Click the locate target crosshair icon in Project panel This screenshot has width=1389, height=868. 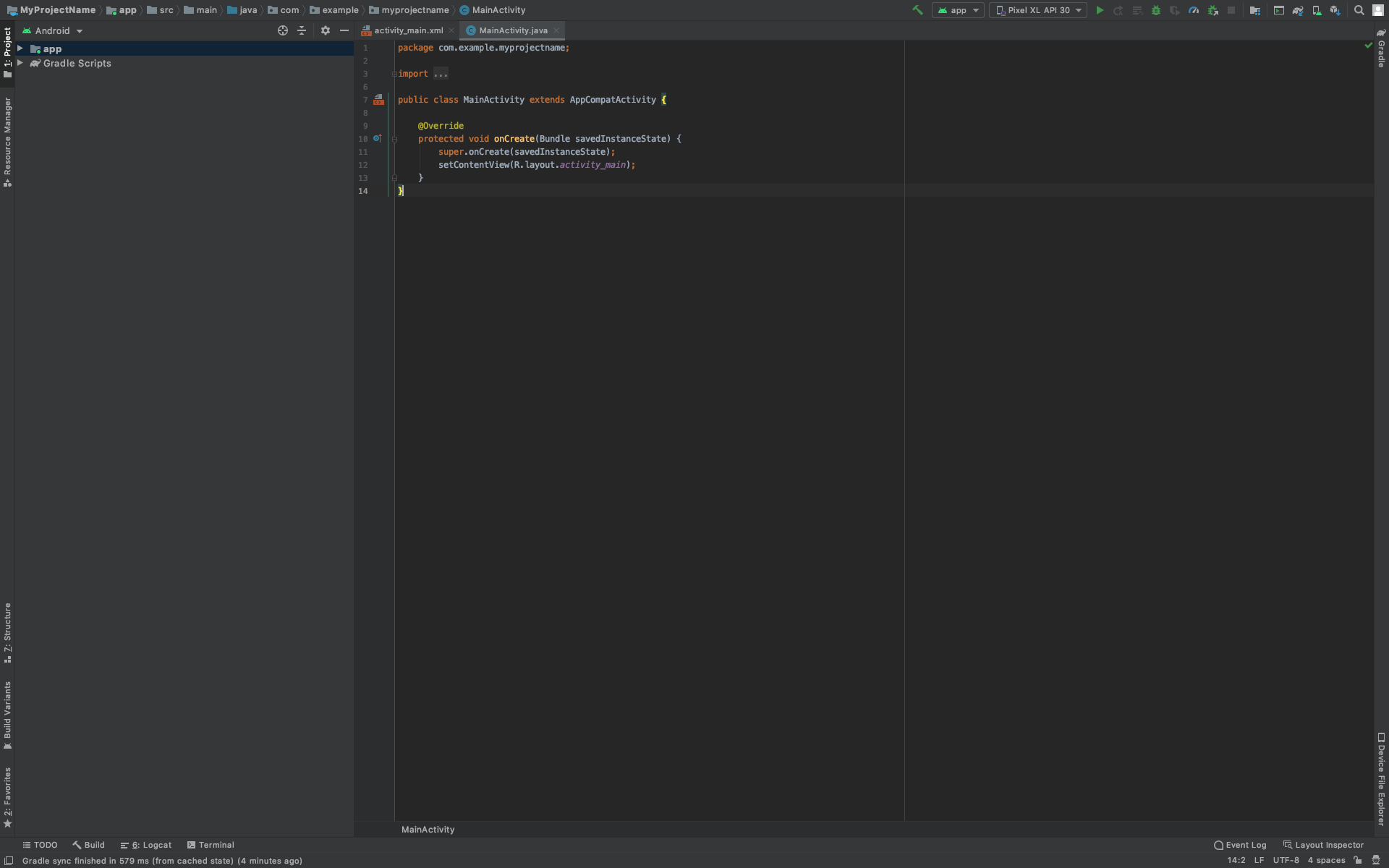(x=283, y=30)
